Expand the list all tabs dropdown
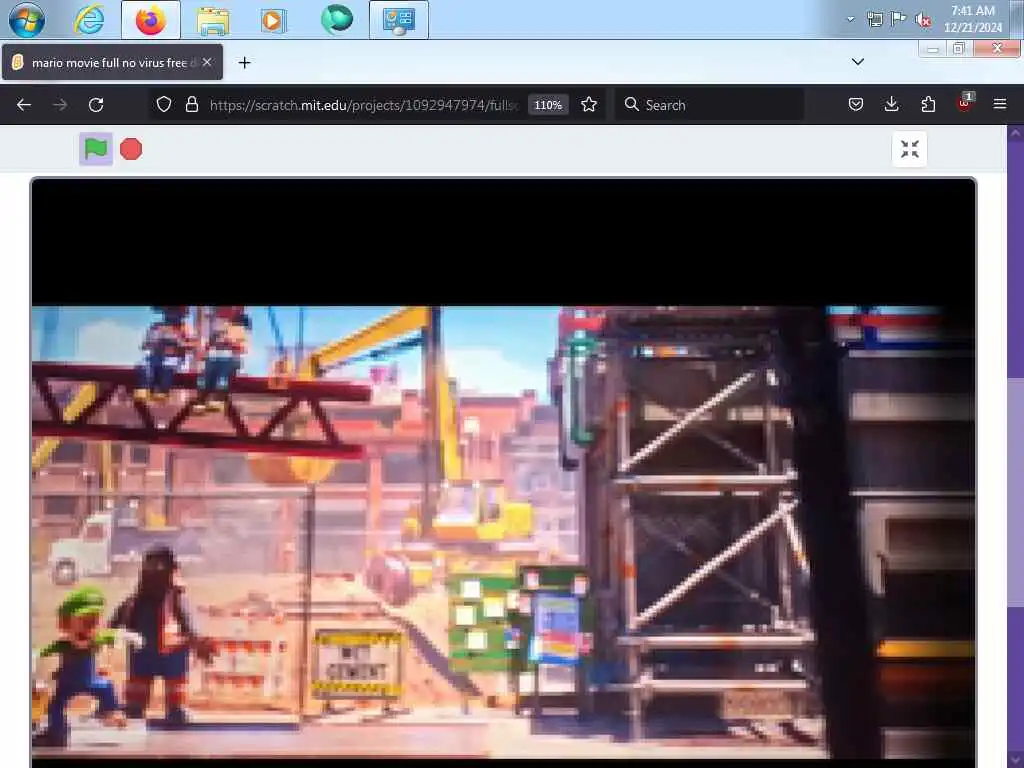The width and height of the screenshot is (1024, 768). point(858,62)
